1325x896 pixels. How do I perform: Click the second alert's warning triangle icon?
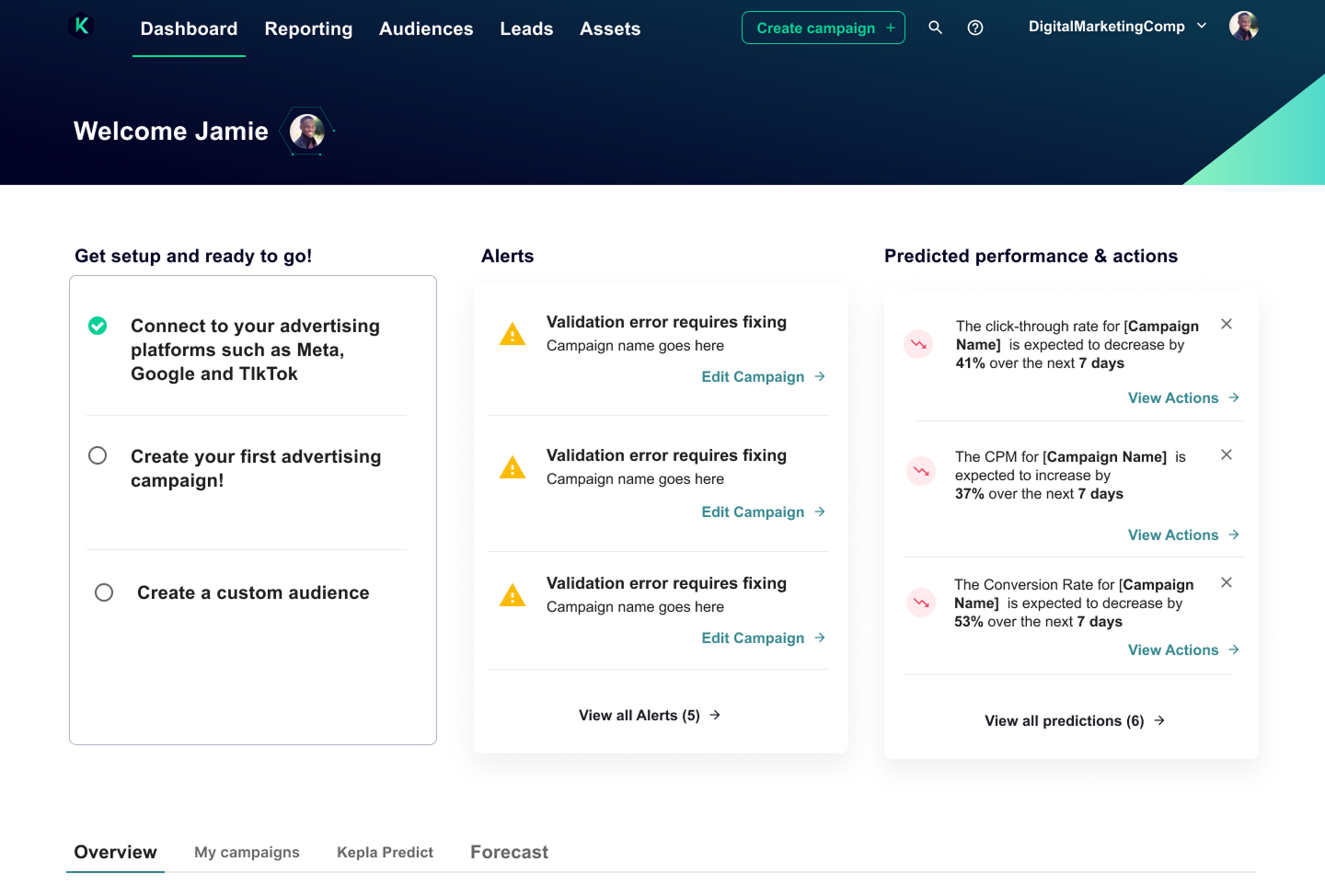[x=513, y=467]
